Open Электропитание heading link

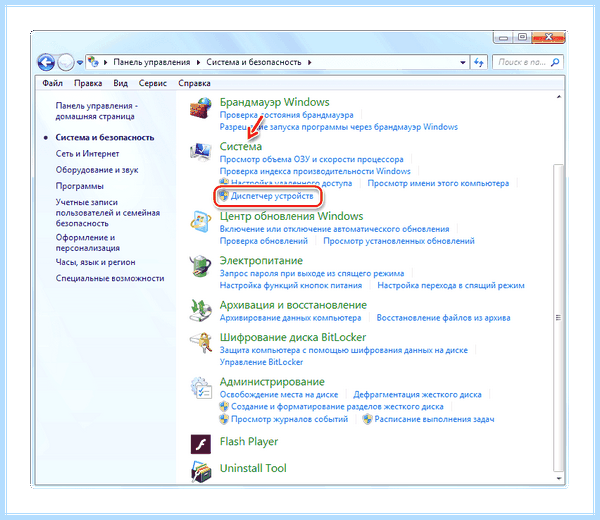coord(261,261)
